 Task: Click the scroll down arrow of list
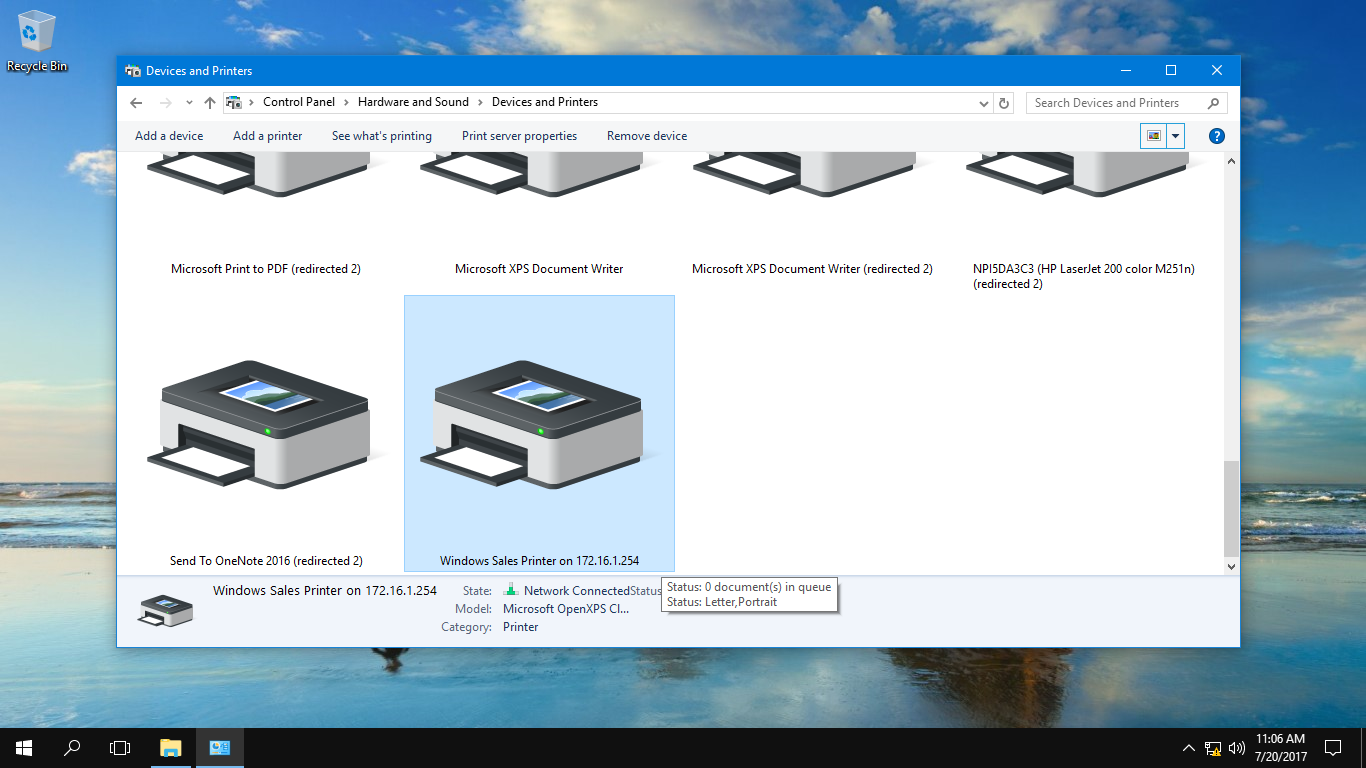[x=1231, y=566]
